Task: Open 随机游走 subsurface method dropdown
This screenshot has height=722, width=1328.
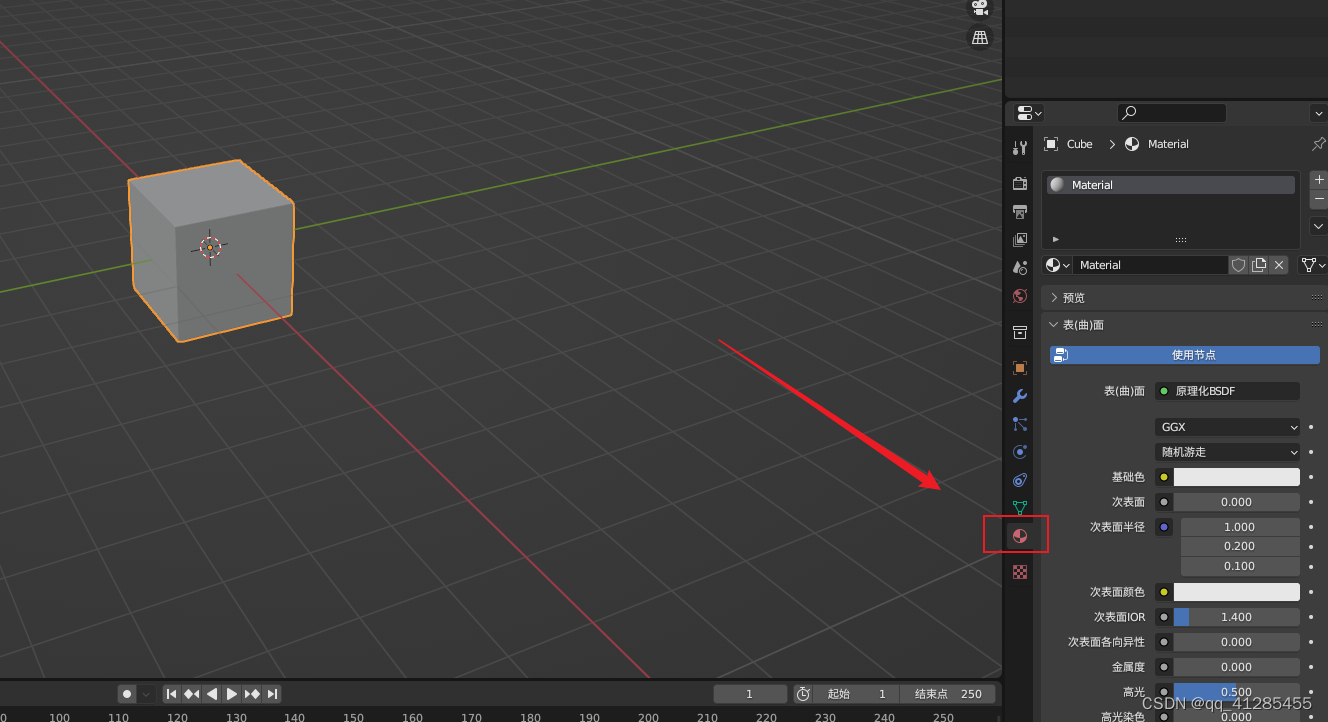Action: pos(1228,452)
